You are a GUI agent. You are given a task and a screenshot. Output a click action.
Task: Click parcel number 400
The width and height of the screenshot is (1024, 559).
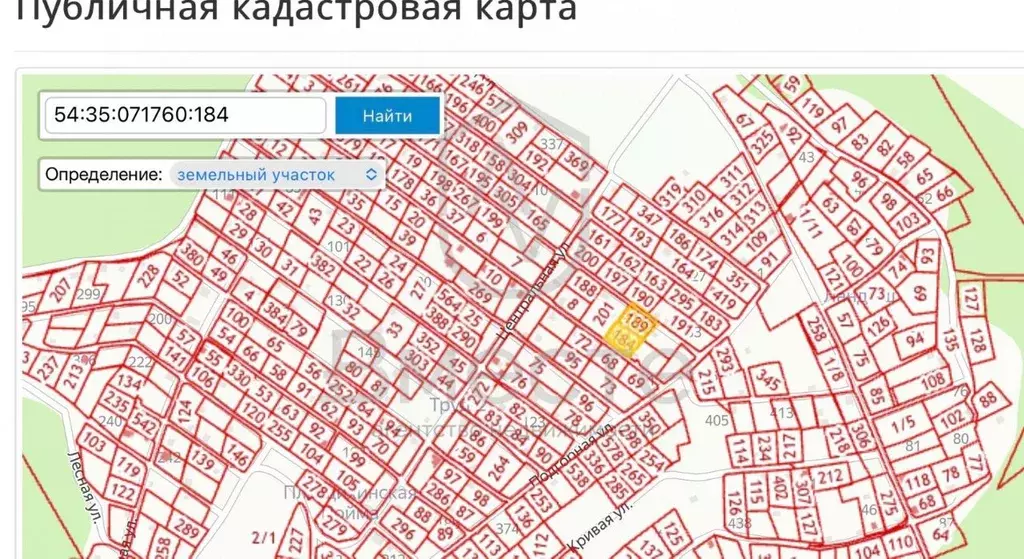tap(484, 121)
